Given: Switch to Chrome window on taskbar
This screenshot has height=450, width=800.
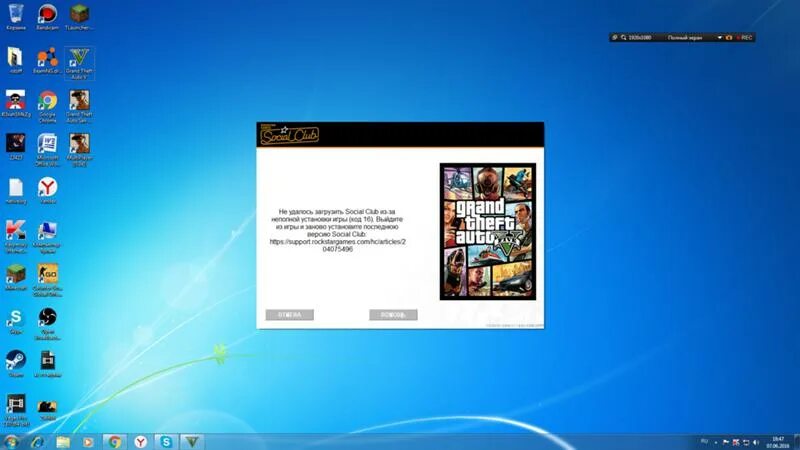Looking at the screenshot, I should [x=115, y=442].
